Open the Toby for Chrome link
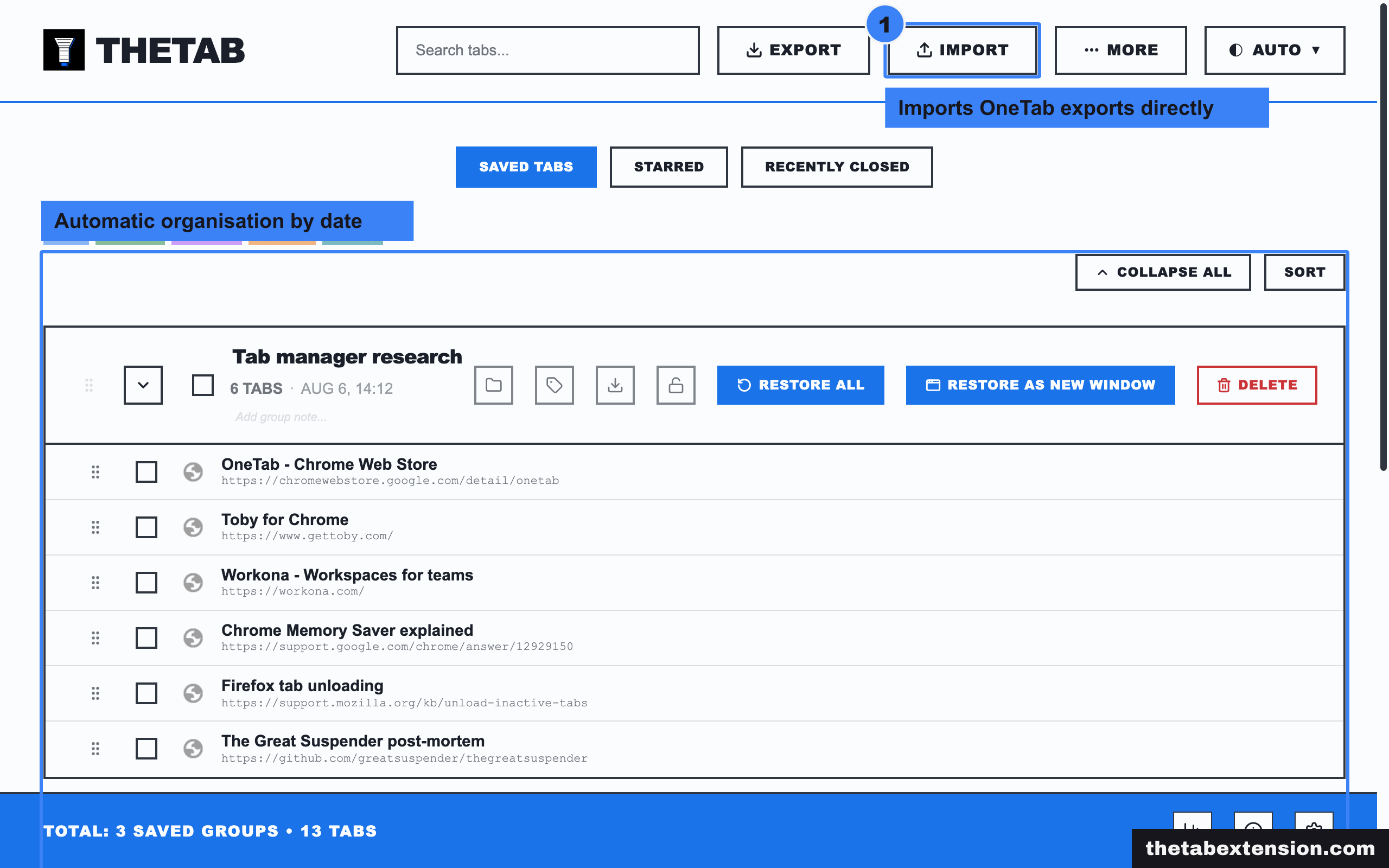This screenshot has width=1389, height=868. [285, 520]
